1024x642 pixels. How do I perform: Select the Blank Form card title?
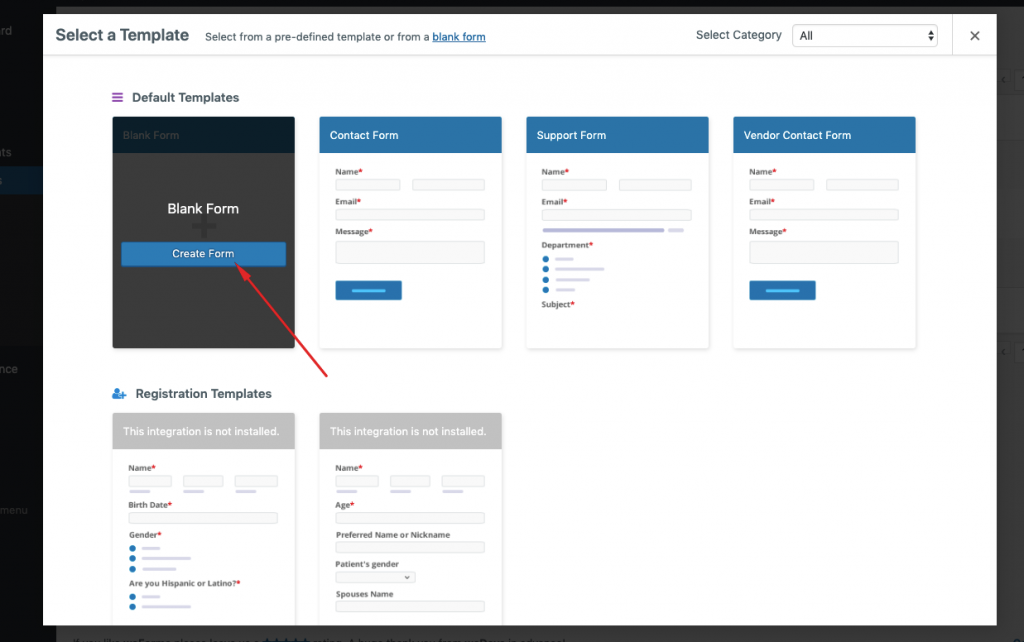(203, 209)
